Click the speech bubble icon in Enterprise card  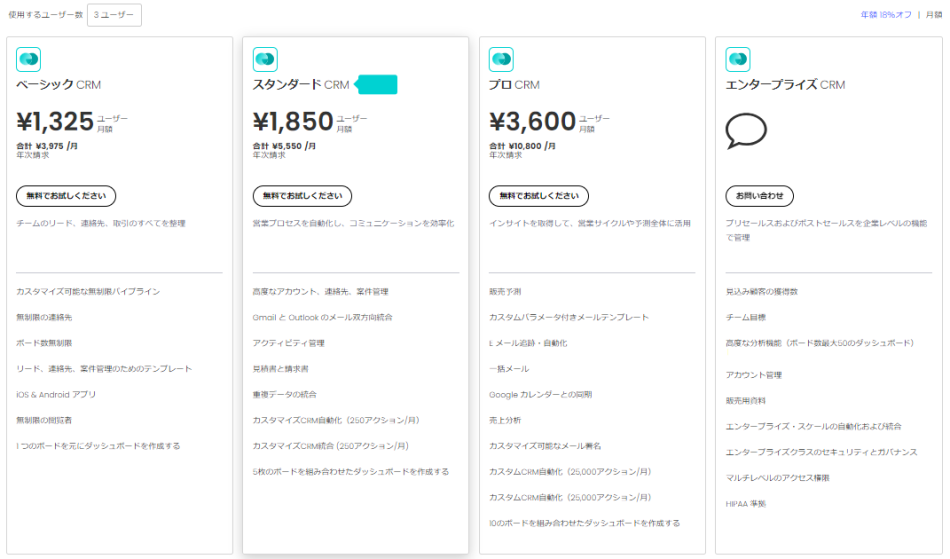pyautogui.click(x=746, y=131)
